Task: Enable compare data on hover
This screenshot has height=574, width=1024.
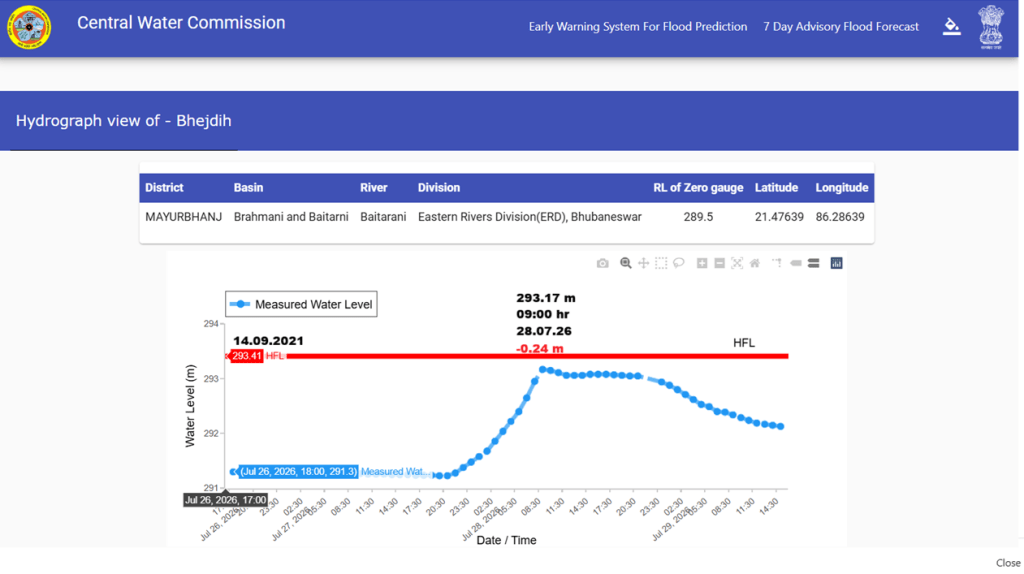Action: pyautogui.click(x=814, y=263)
